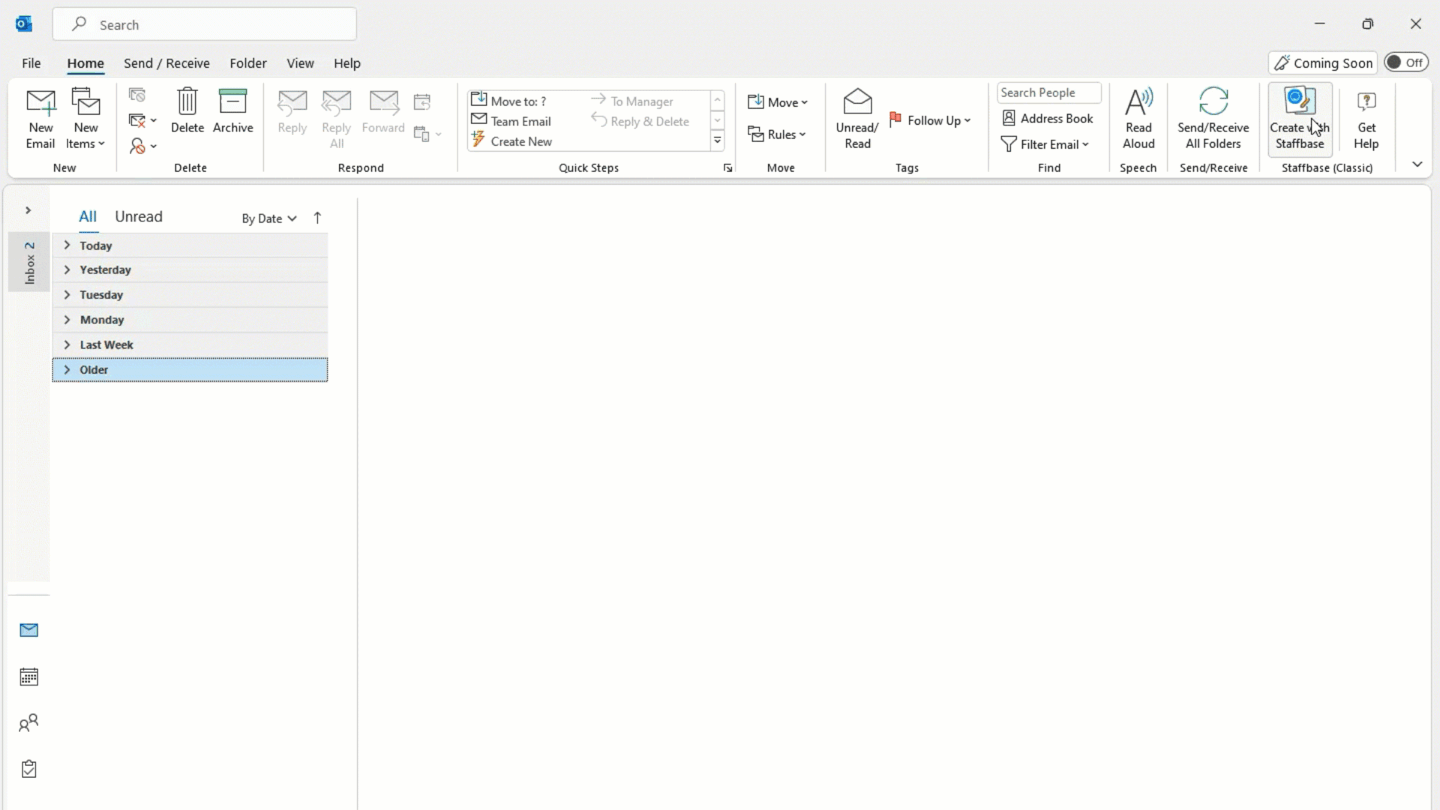Show All messages filter

pyautogui.click(x=88, y=216)
